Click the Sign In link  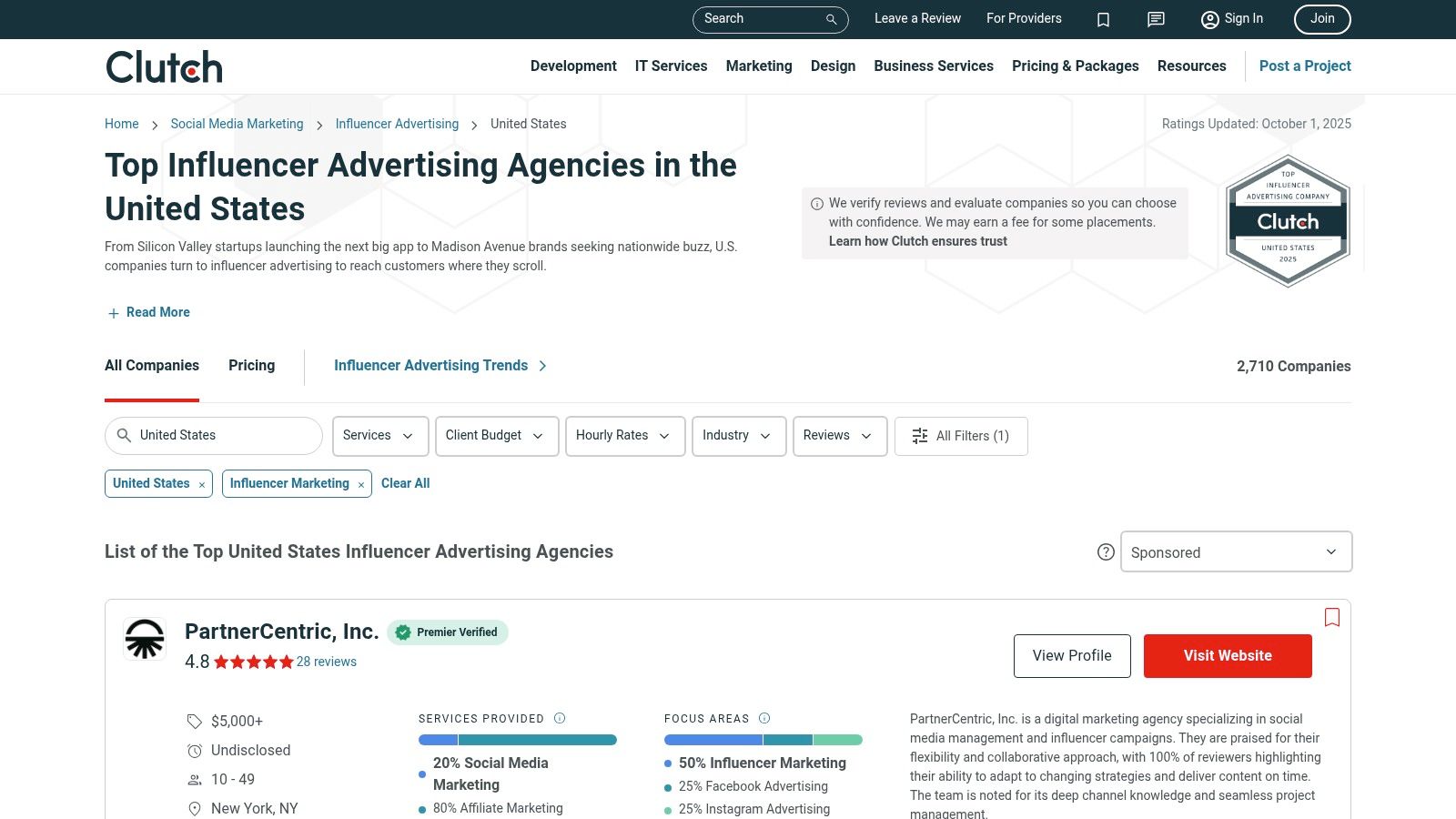pos(1232,19)
